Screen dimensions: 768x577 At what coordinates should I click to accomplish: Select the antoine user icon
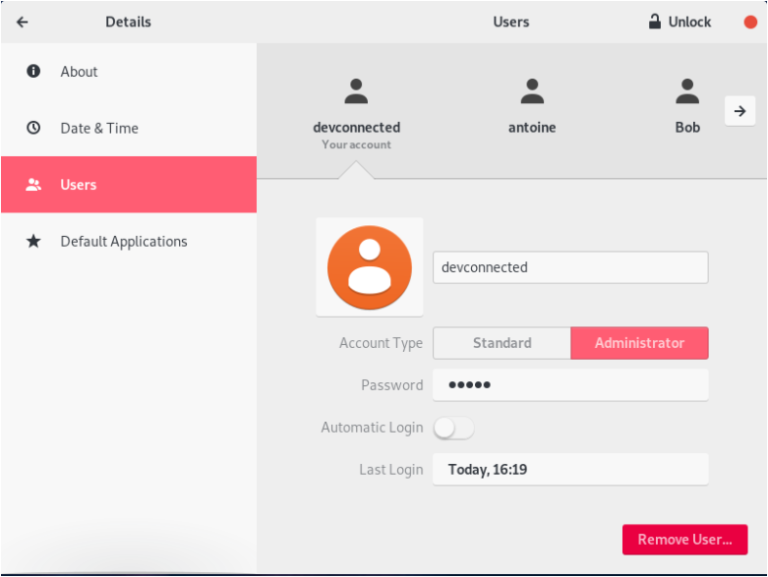coord(532,92)
